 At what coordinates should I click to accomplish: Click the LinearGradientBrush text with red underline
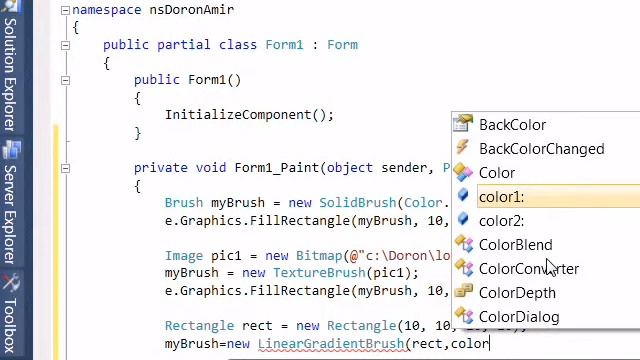click(331, 344)
